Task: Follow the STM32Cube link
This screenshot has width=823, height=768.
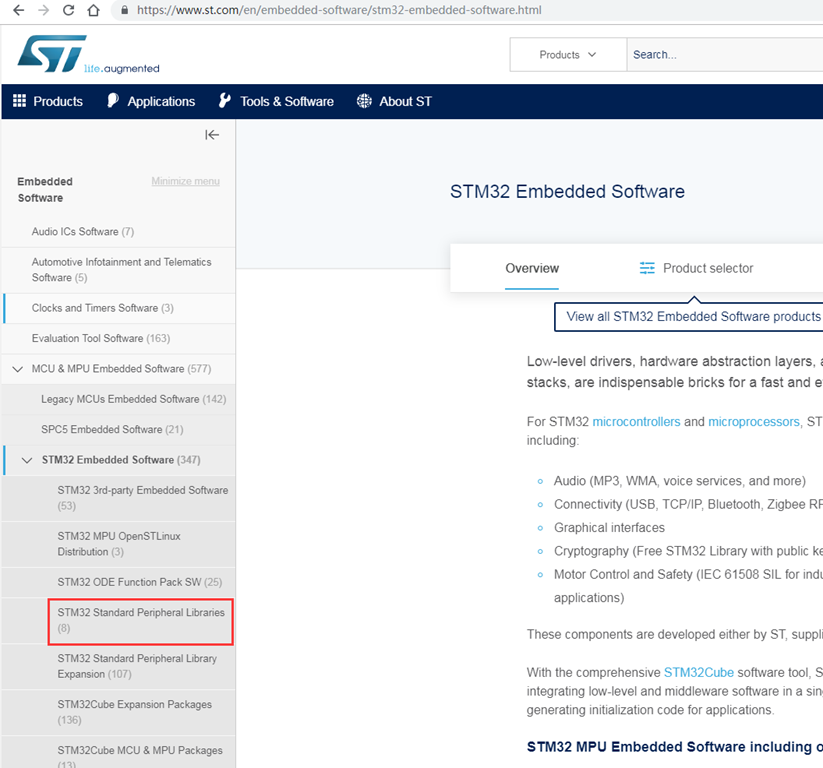Action: point(699,672)
